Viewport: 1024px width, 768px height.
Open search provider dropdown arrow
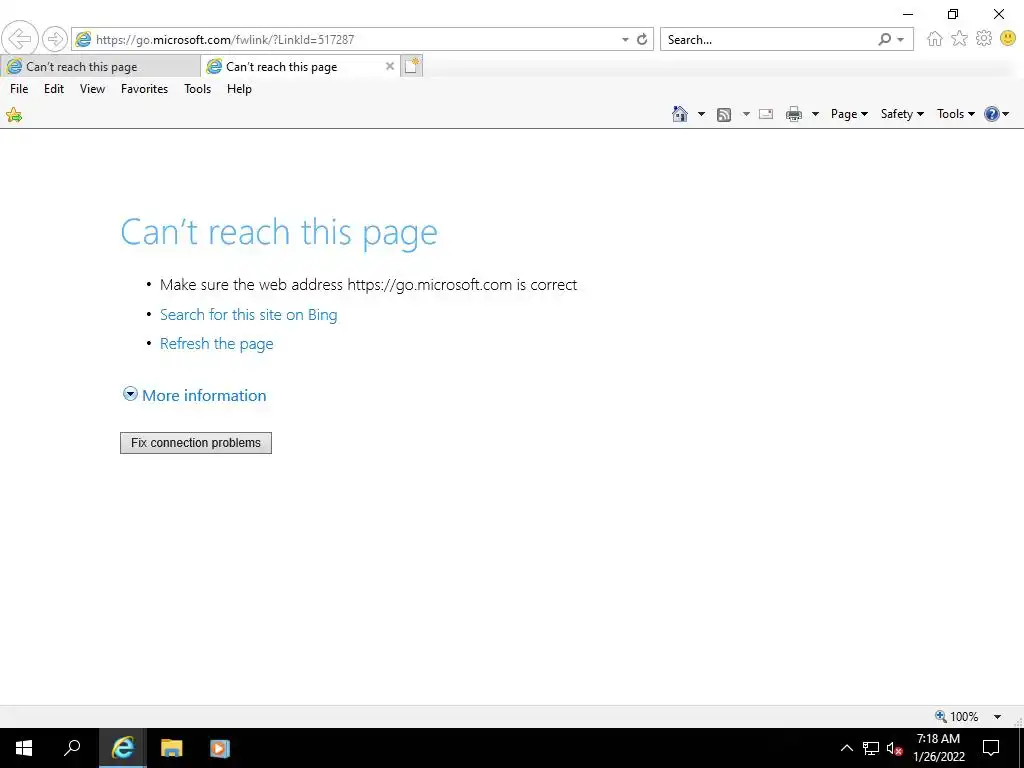pos(901,40)
